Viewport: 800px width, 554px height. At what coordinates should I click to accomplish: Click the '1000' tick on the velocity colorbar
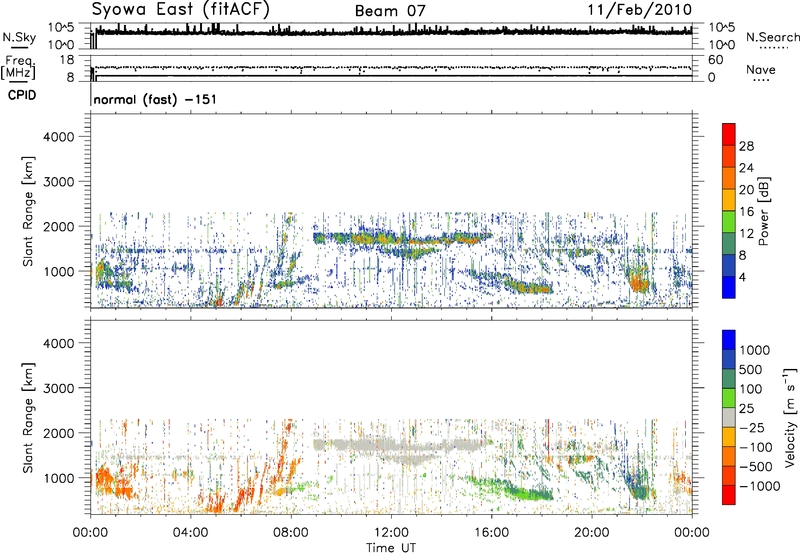[755, 350]
